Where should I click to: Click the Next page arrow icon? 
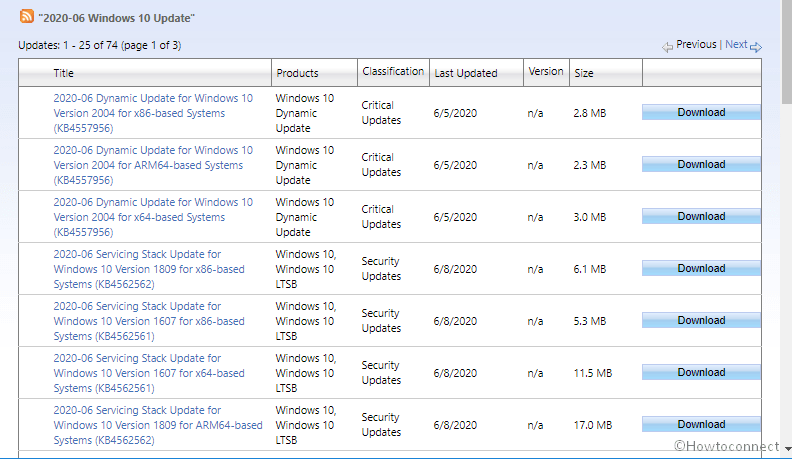tap(756, 47)
